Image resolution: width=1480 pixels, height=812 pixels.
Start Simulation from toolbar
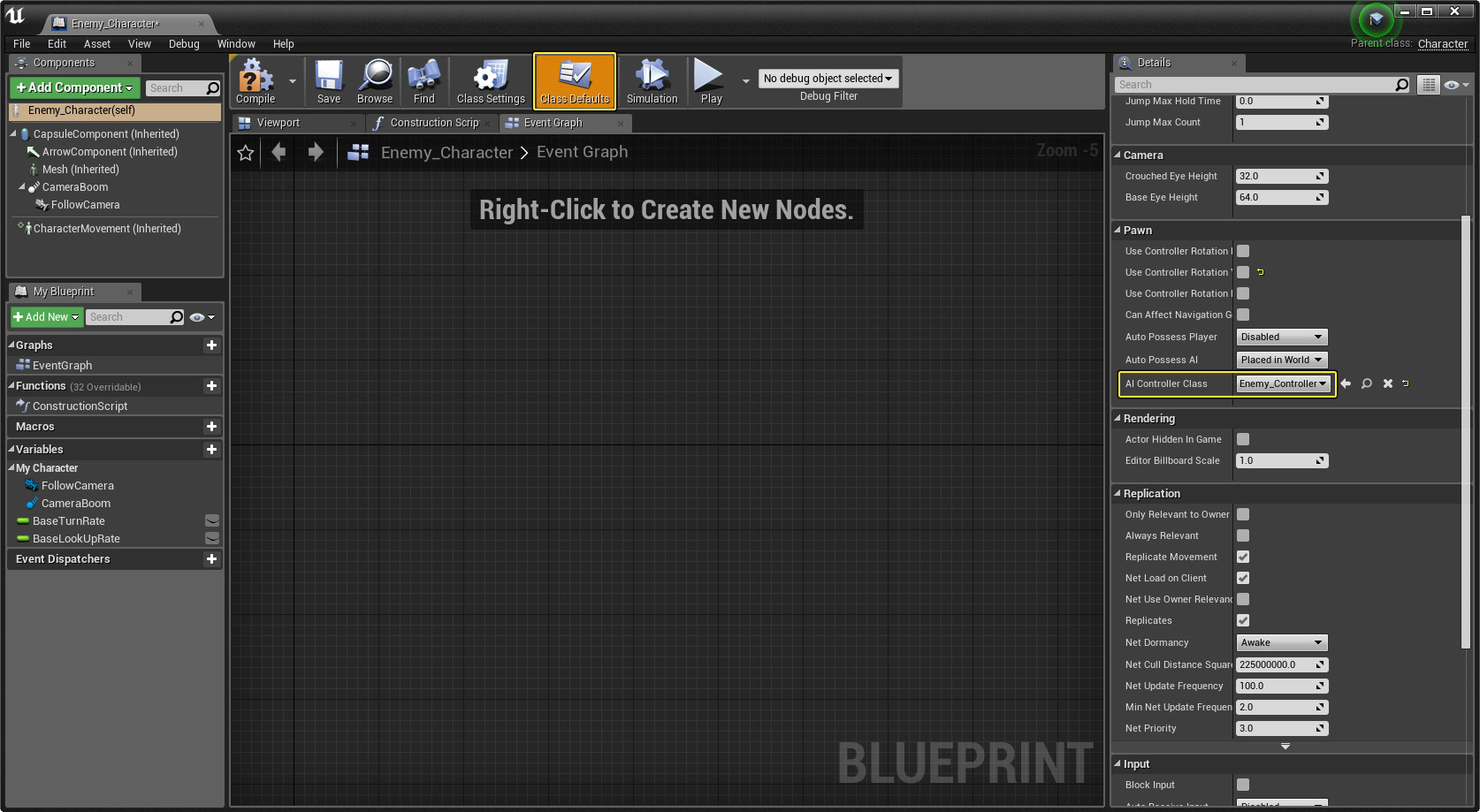(652, 80)
